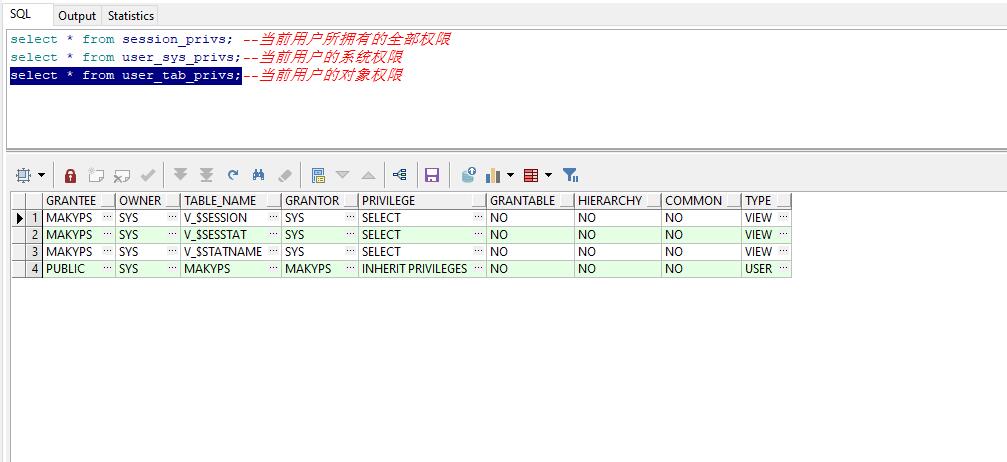Click the session_privs query line in editor
1007x462 pixels.
[x=122, y=39]
